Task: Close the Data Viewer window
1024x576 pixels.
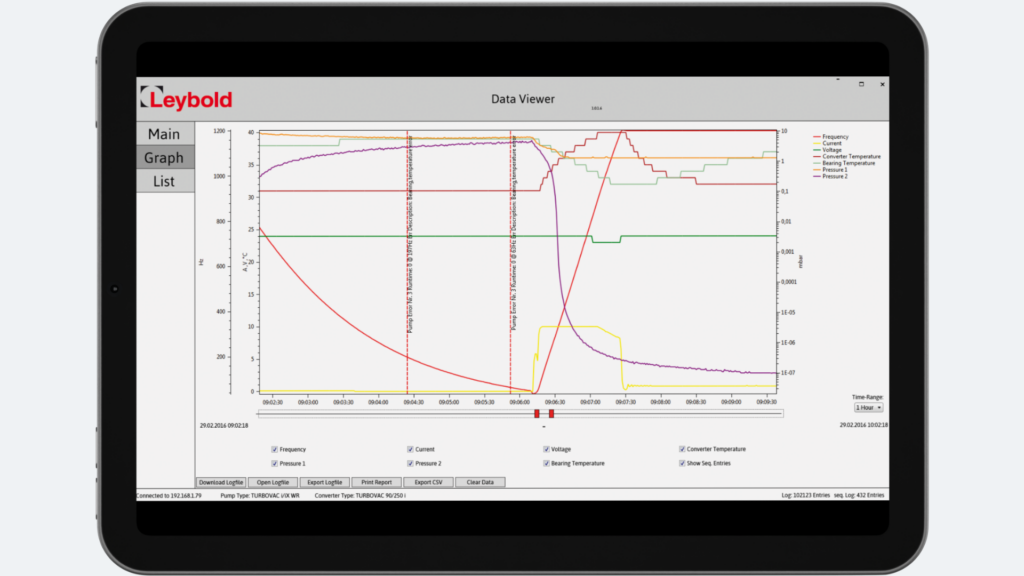Action: (x=882, y=84)
